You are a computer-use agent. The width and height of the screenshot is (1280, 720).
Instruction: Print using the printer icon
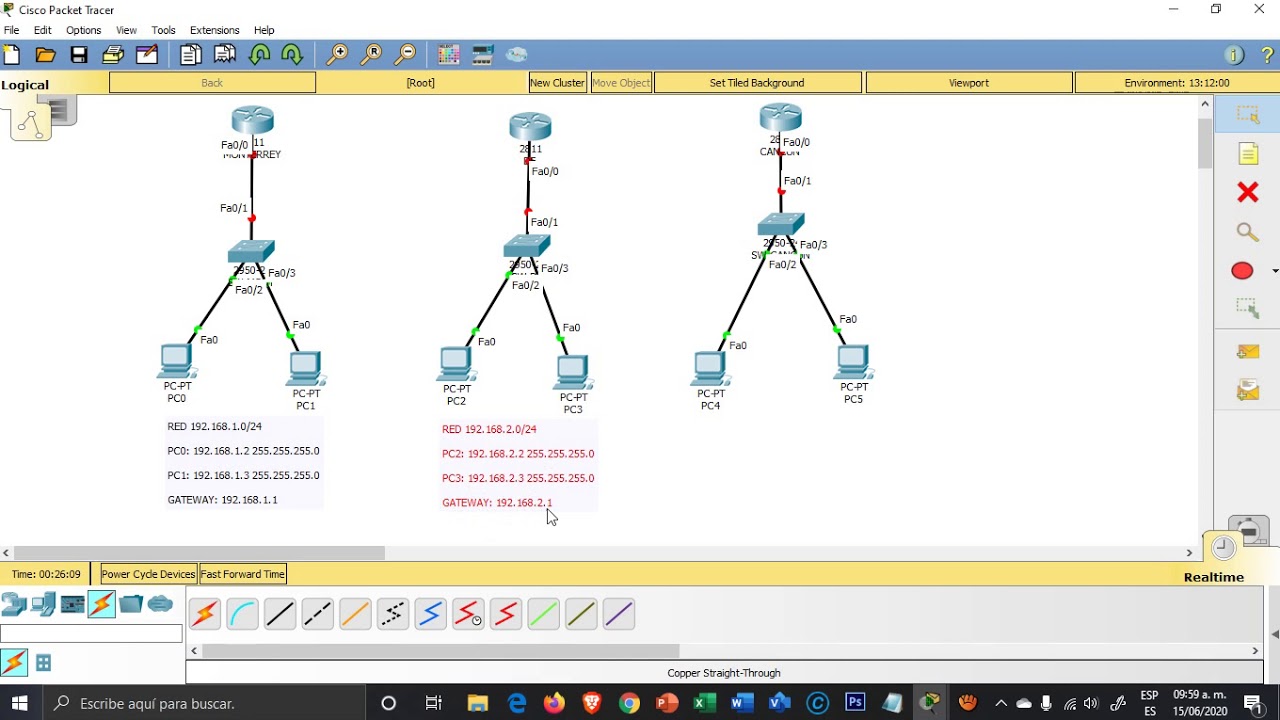pos(113,55)
